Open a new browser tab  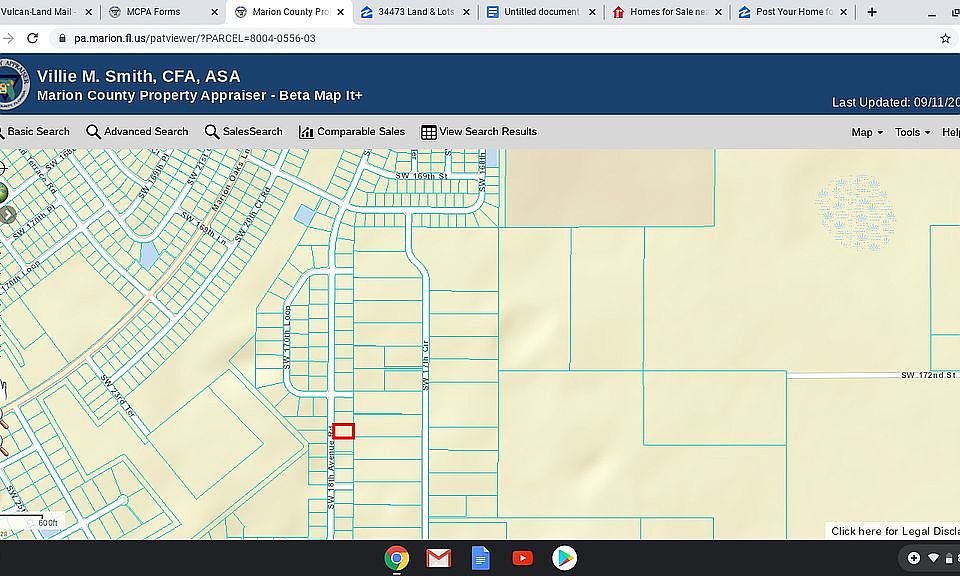tap(872, 12)
